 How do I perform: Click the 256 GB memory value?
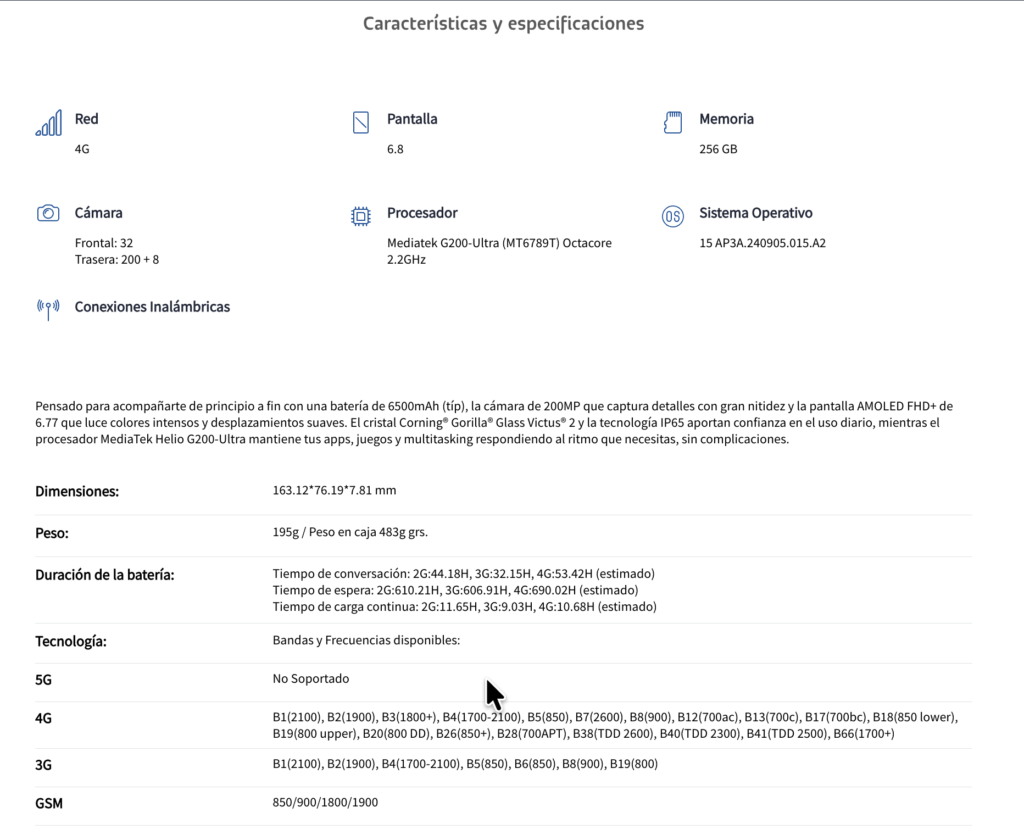(718, 150)
